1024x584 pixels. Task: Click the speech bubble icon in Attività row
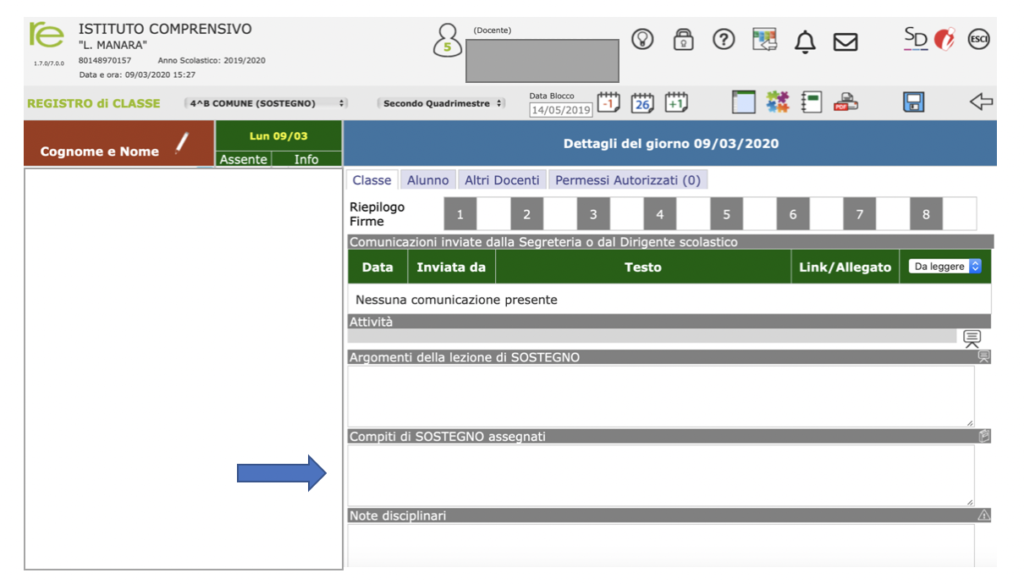pos(972,338)
